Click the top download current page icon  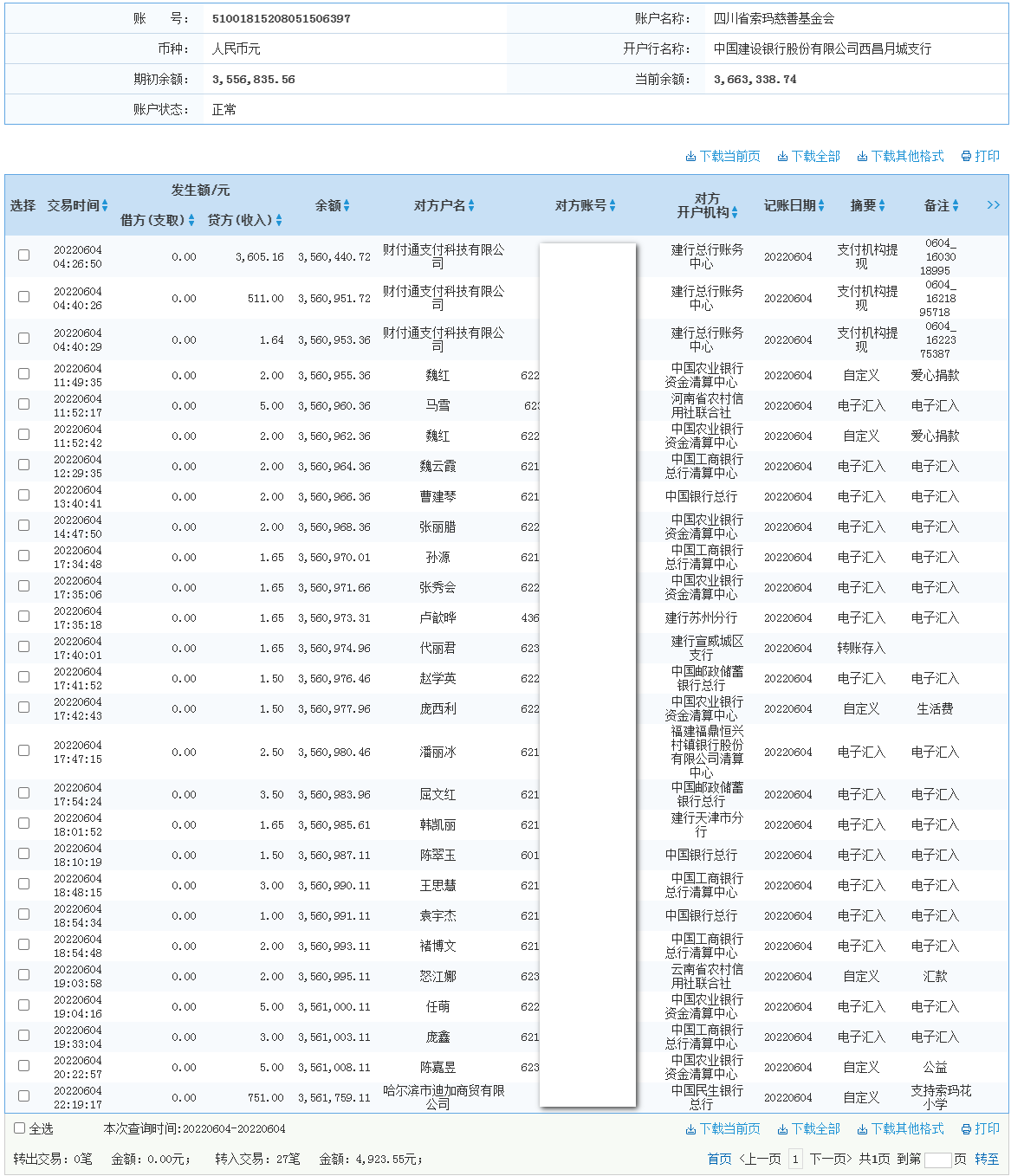690,157
